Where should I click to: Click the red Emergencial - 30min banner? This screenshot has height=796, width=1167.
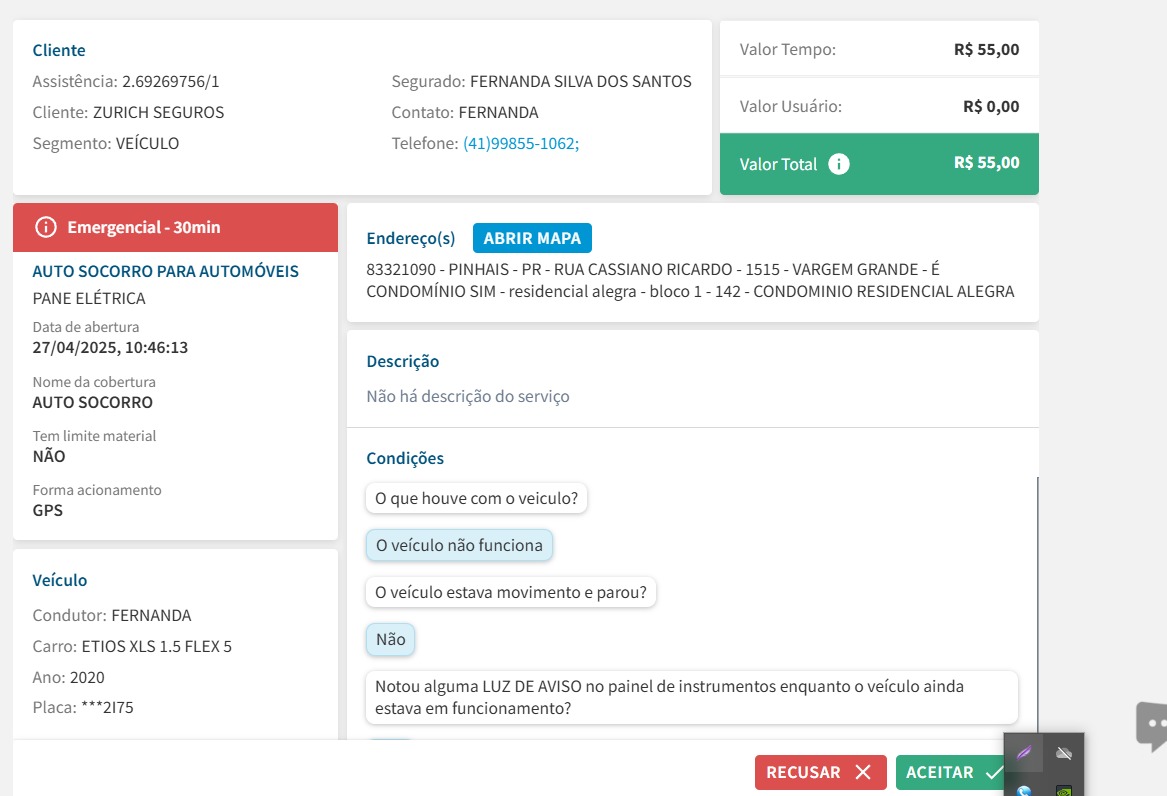(175, 227)
